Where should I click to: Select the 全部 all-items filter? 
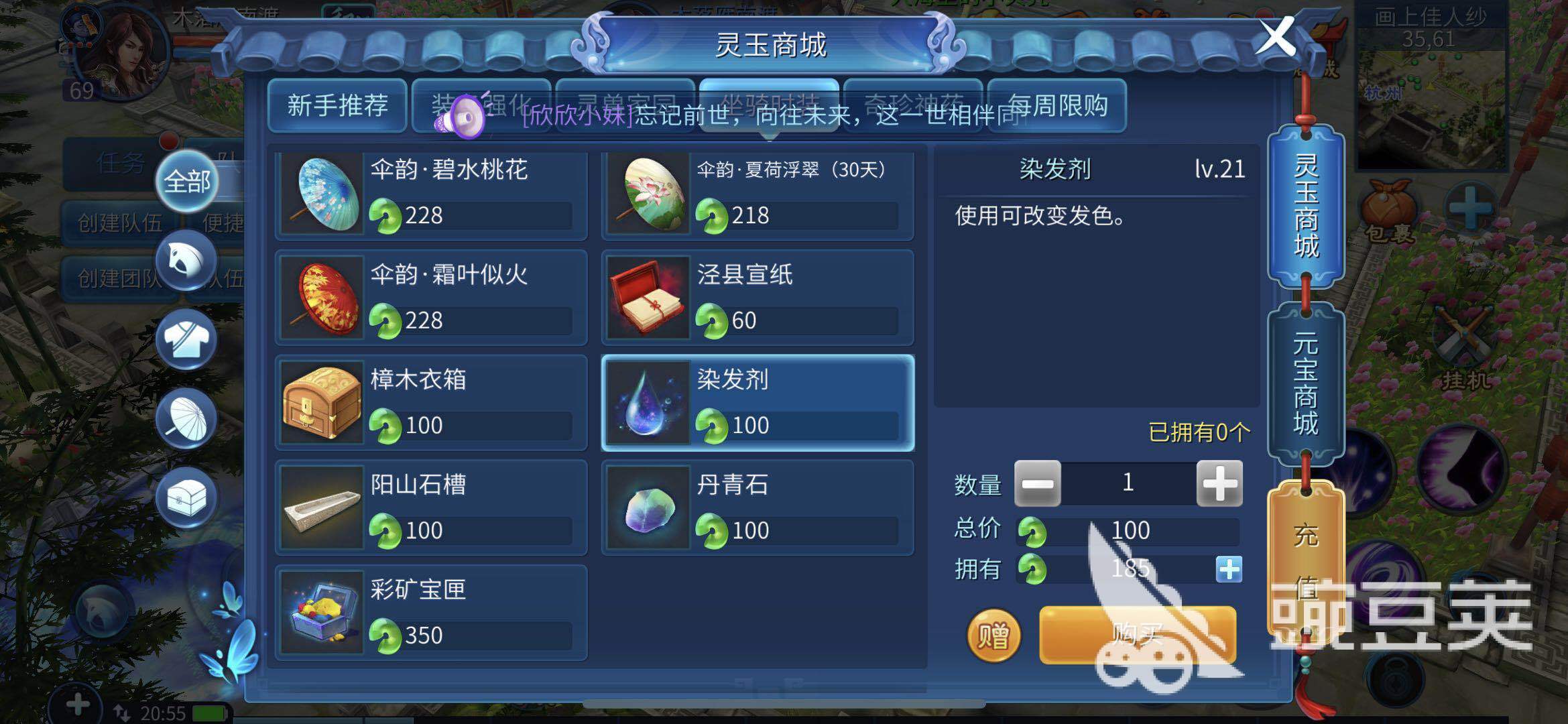click(x=187, y=182)
